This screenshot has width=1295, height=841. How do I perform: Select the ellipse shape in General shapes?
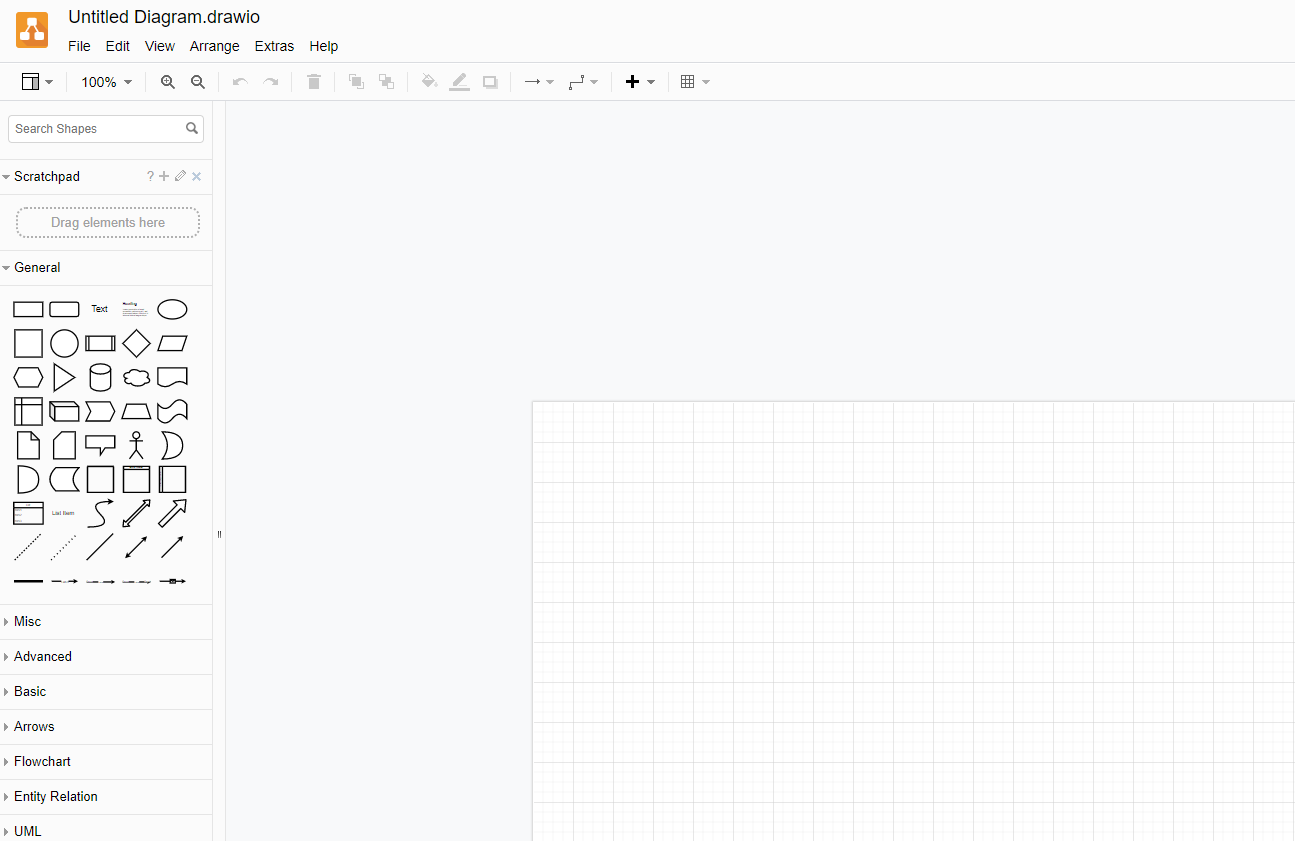172,309
